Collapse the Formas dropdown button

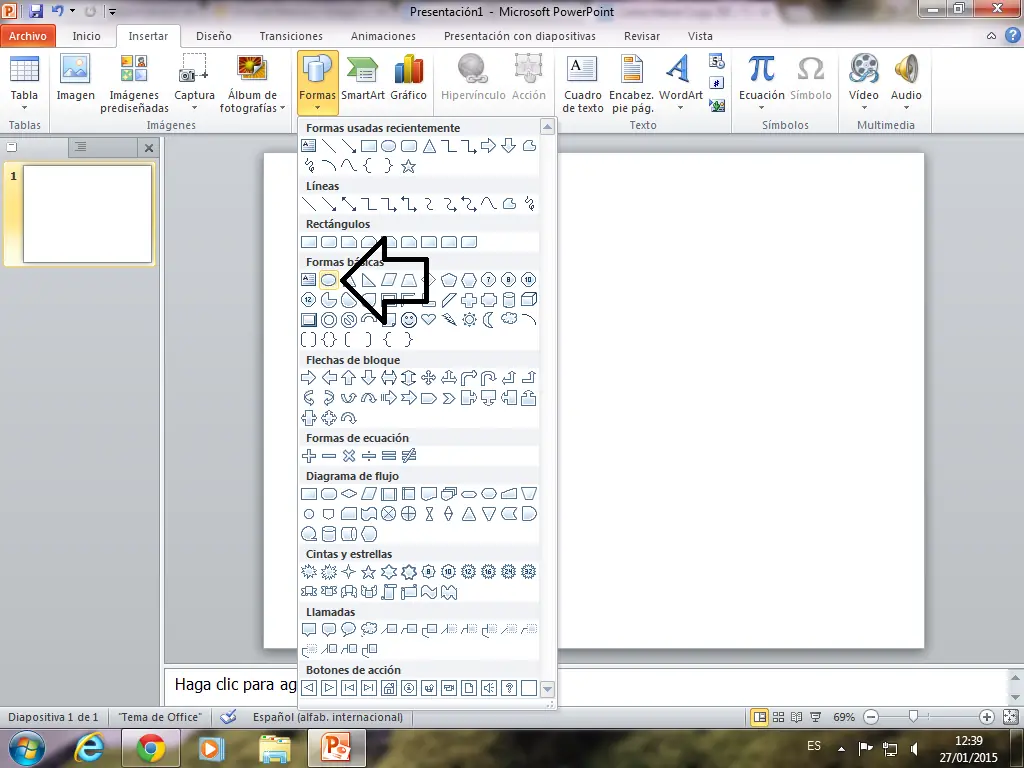(x=317, y=83)
